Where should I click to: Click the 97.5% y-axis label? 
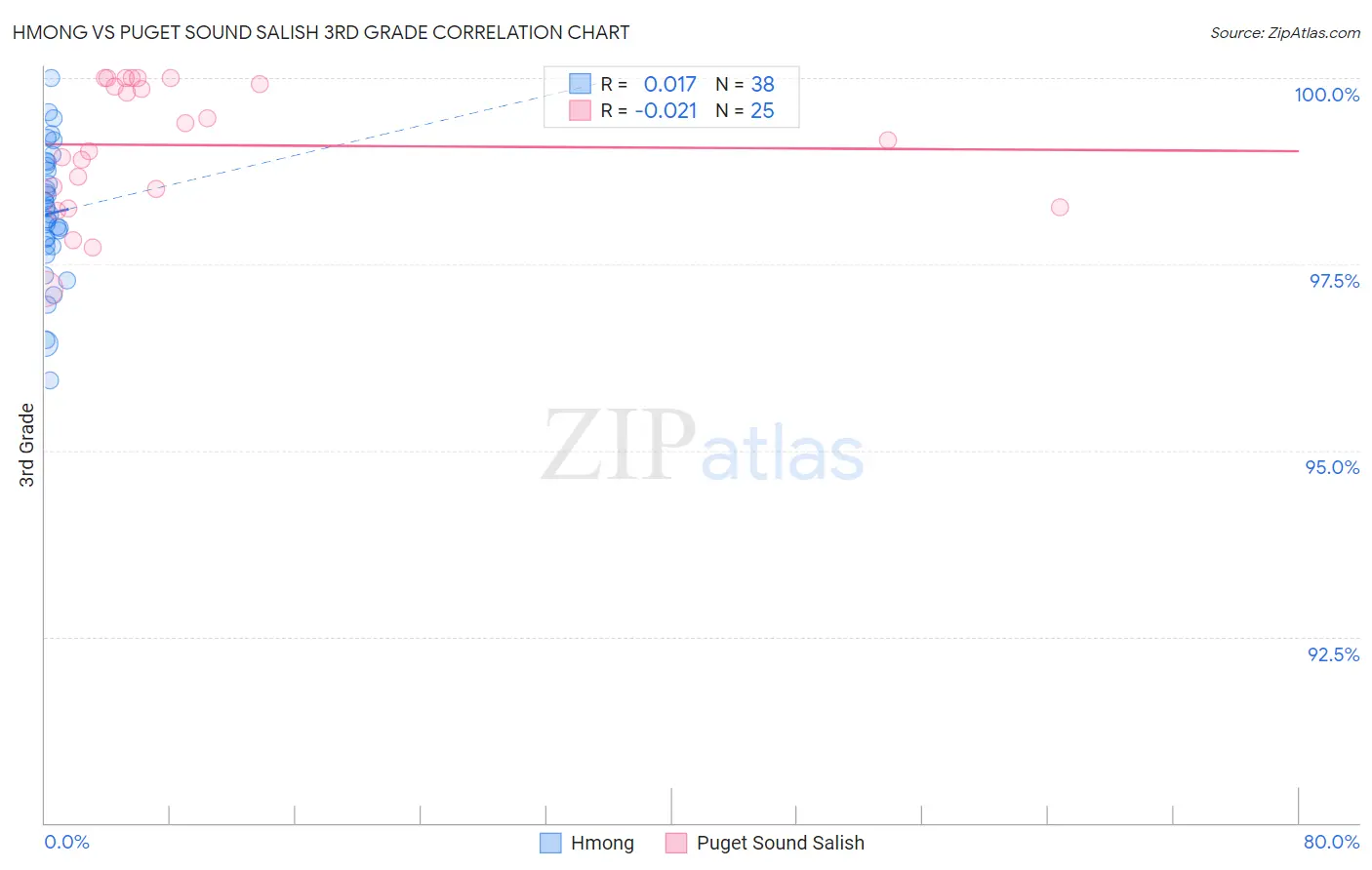1334,281
